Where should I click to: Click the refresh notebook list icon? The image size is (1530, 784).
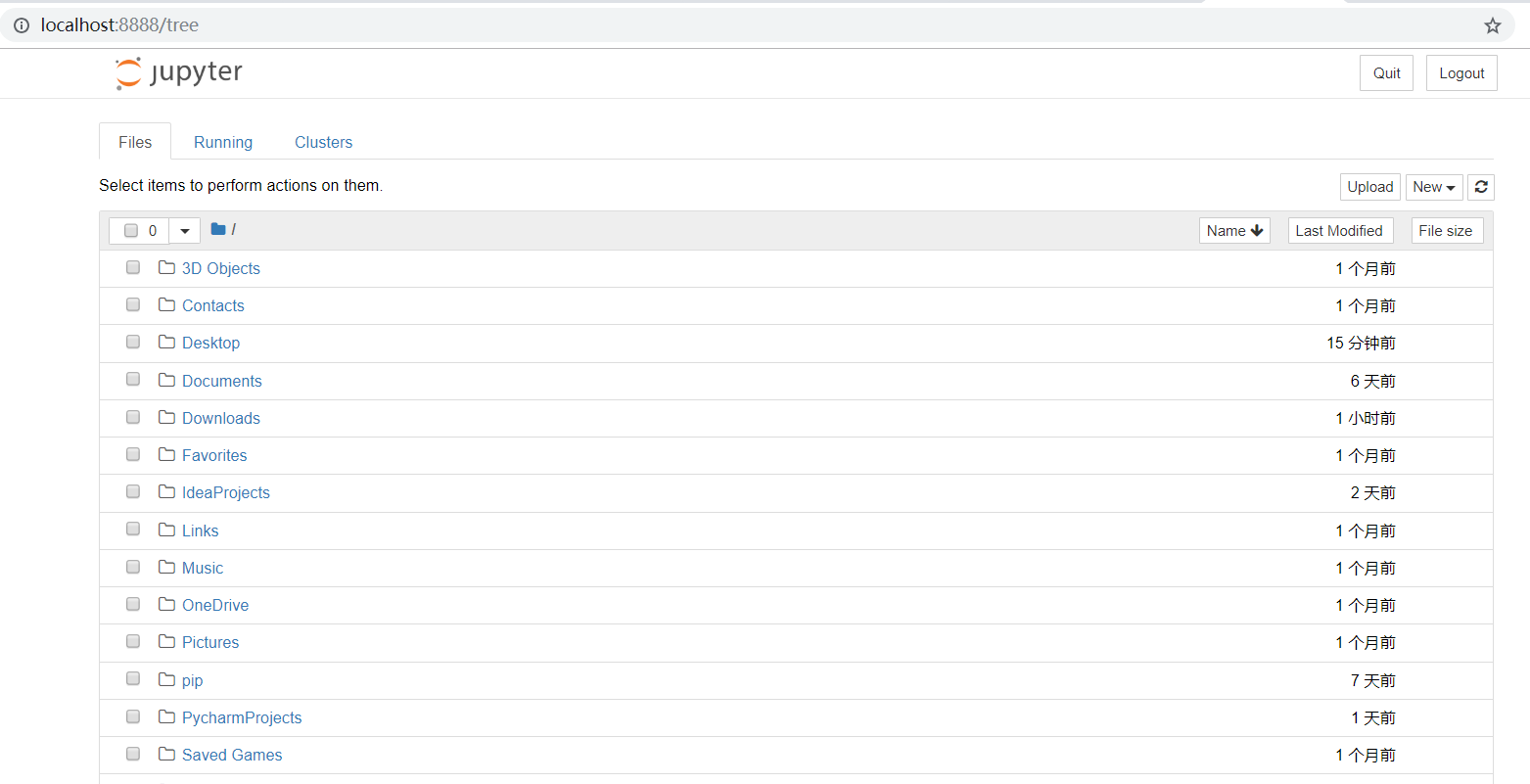point(1480,186)
